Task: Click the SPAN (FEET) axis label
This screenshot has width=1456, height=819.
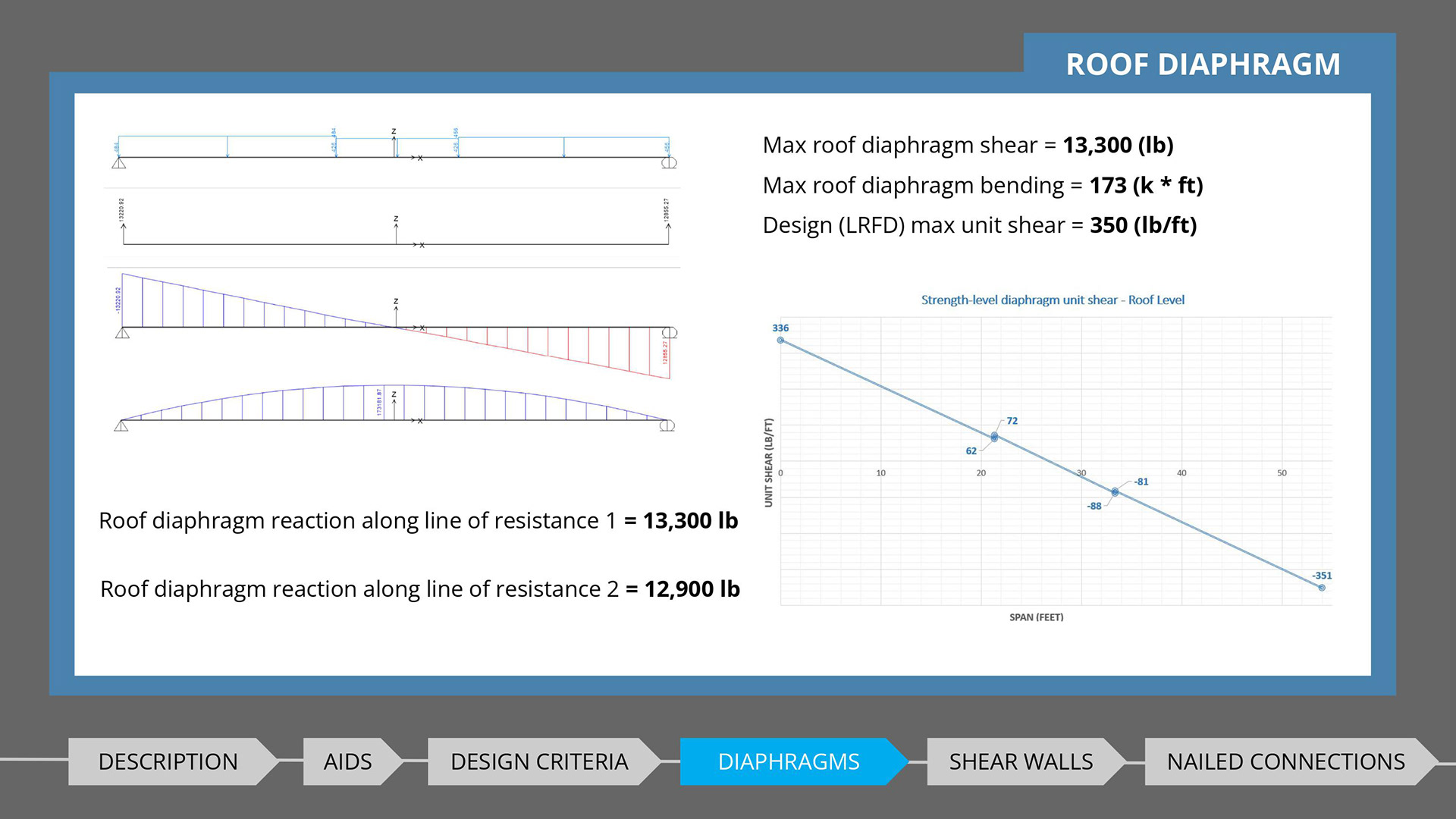Action: coord(1036,617)
